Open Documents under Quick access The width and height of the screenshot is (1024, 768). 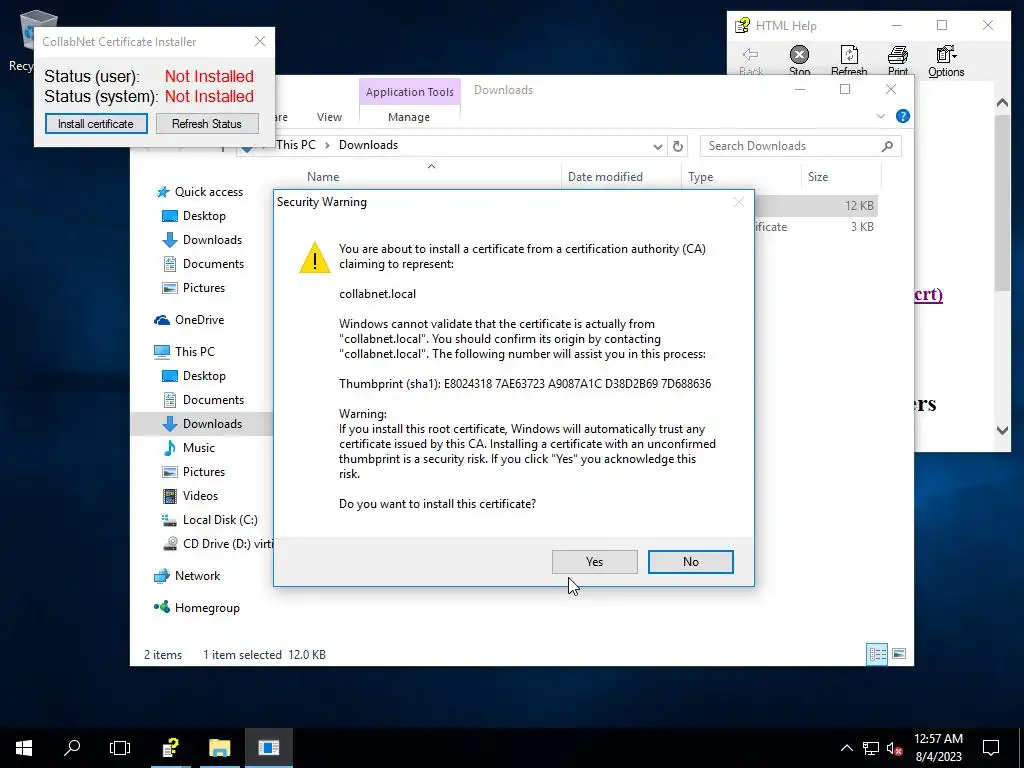click(x=203, y=264)
